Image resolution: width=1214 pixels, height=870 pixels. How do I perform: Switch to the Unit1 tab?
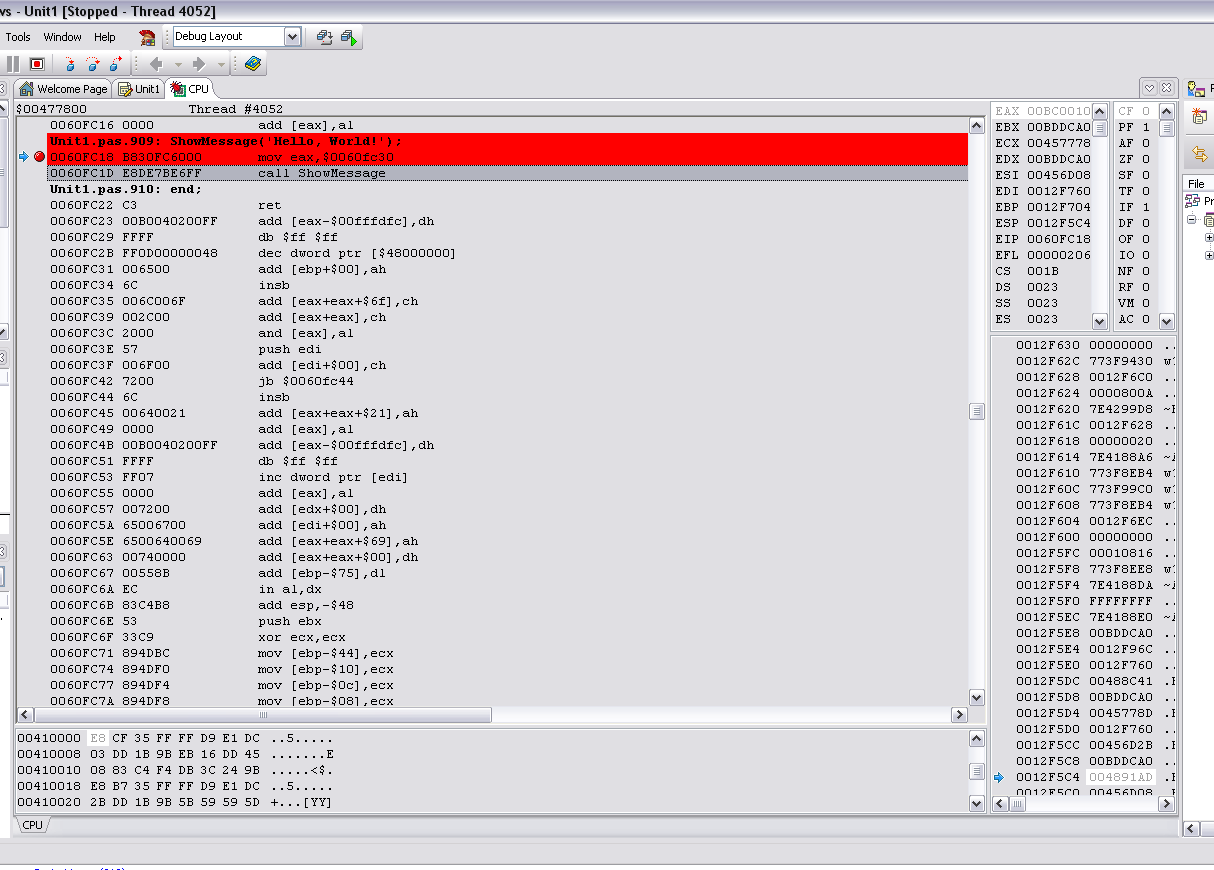click(139, 89)
